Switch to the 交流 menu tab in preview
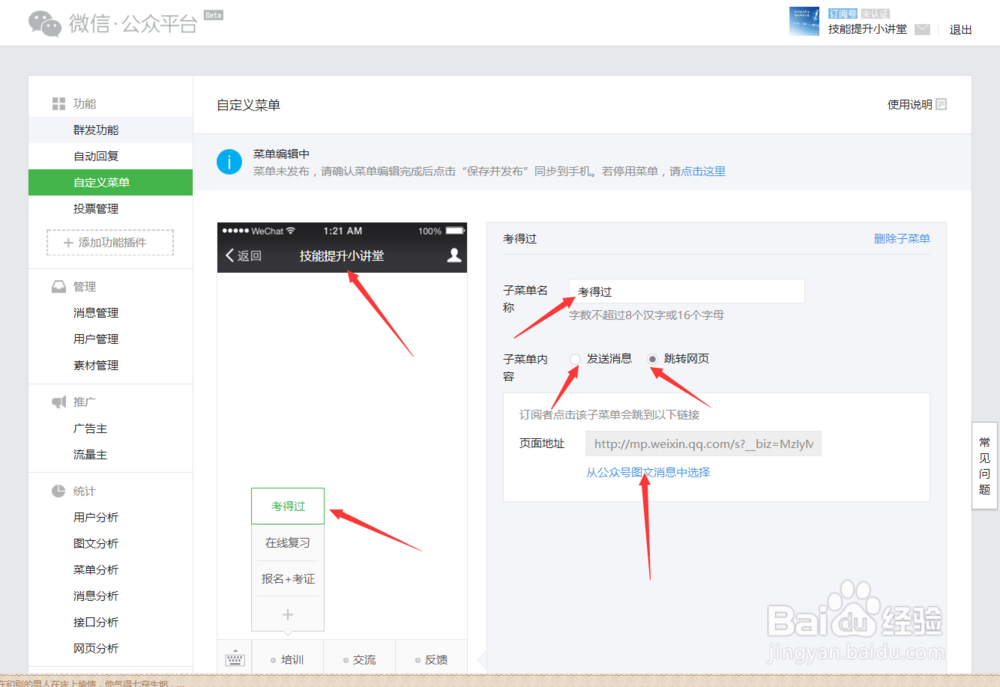Screen dimensions: 1000x687 (361, 658)
